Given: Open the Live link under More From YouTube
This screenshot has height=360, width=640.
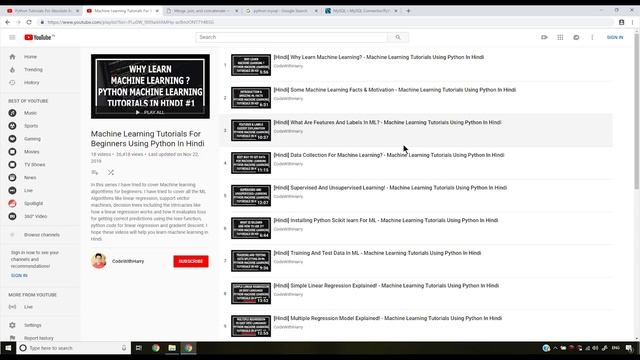Looking at the screenshot, I should click(x=28, y=307).
